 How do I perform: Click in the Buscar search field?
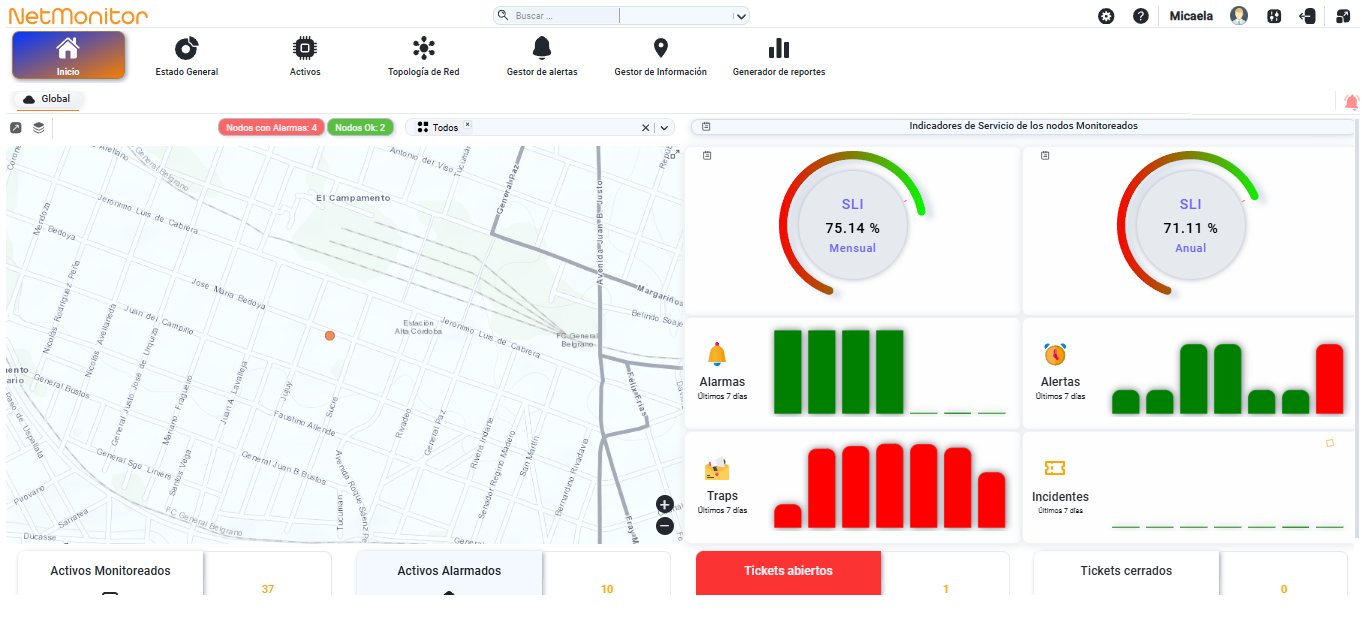[565, 16]
